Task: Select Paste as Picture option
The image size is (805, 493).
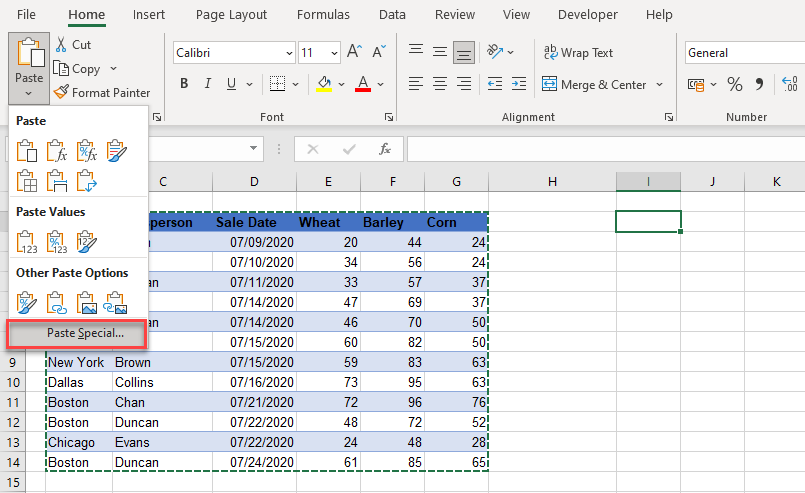Action: pyautogui.click(x=86, y=302)
